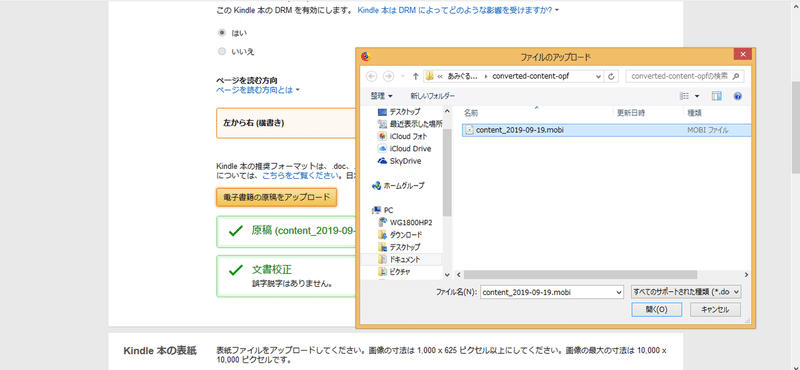The height and width of the screenshot is (370, 800).
Task: Click converted-content-opf breadcrumb segment
Action: 531,77
